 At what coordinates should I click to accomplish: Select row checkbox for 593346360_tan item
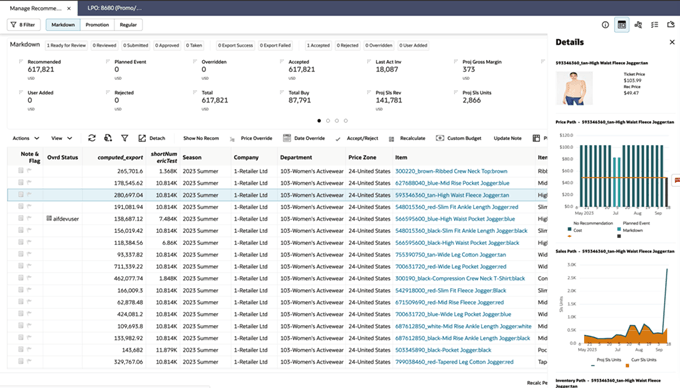[x=20, y=195]
